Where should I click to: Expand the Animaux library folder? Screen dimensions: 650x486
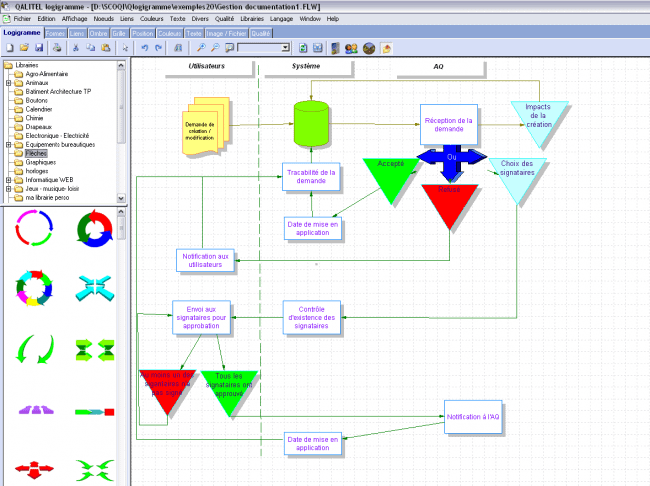coord(8,83)
